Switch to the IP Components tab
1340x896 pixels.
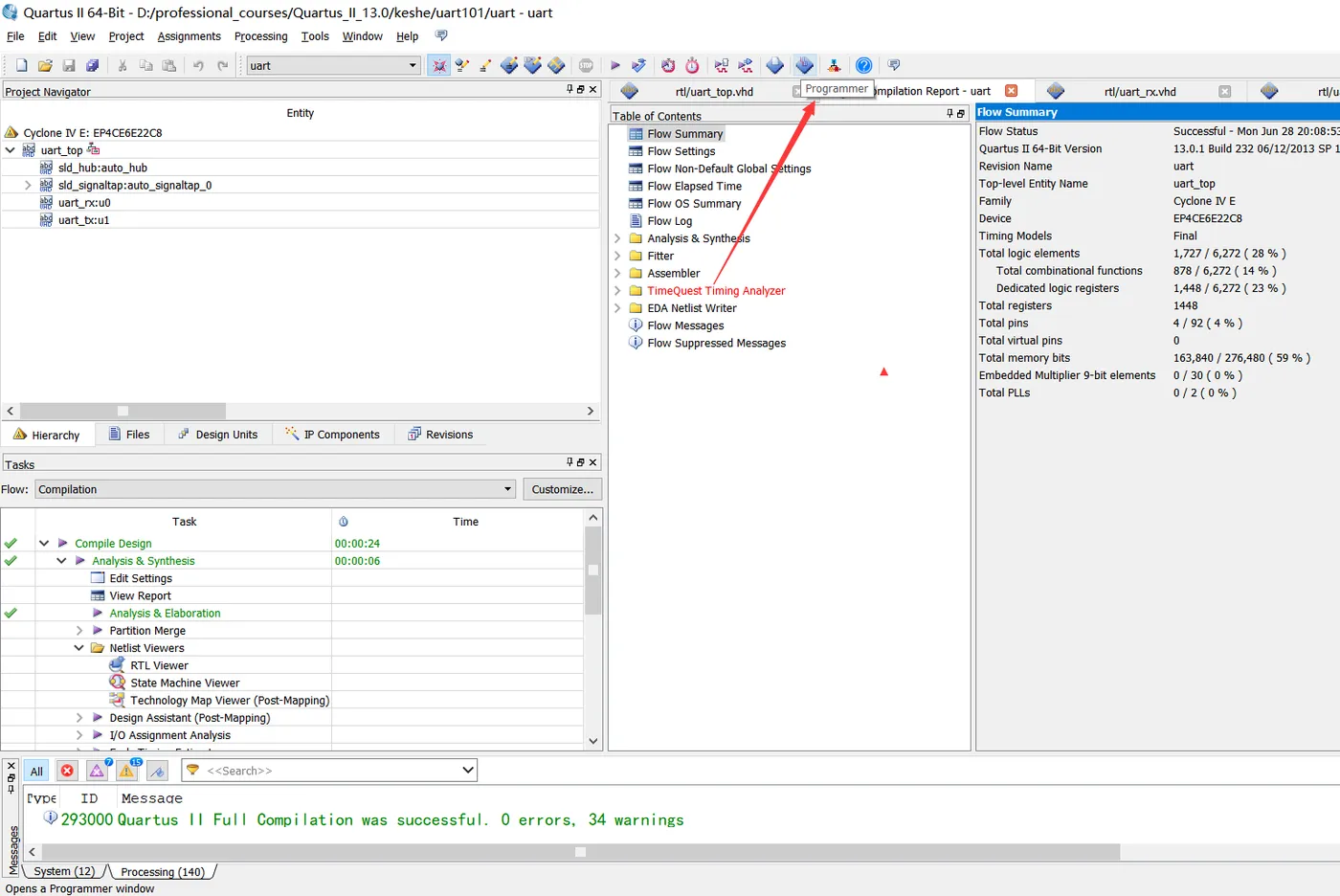[x=332, y=435]
